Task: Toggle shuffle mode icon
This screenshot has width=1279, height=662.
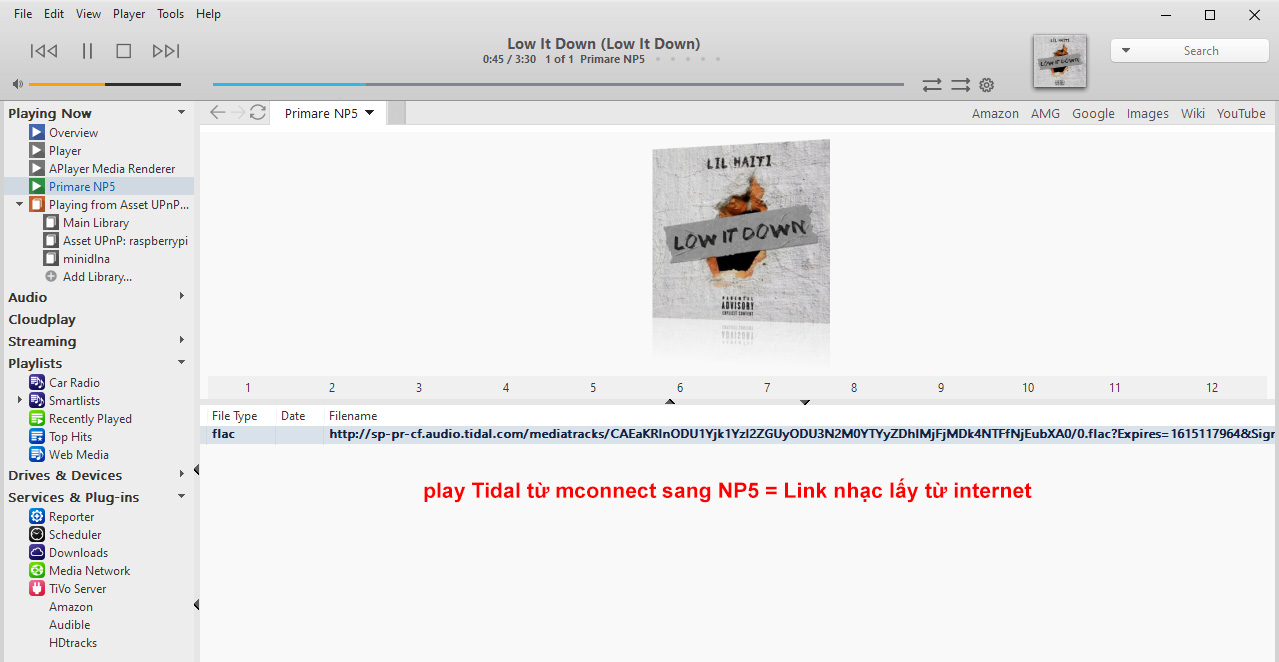Action: (x=960, y=85)
